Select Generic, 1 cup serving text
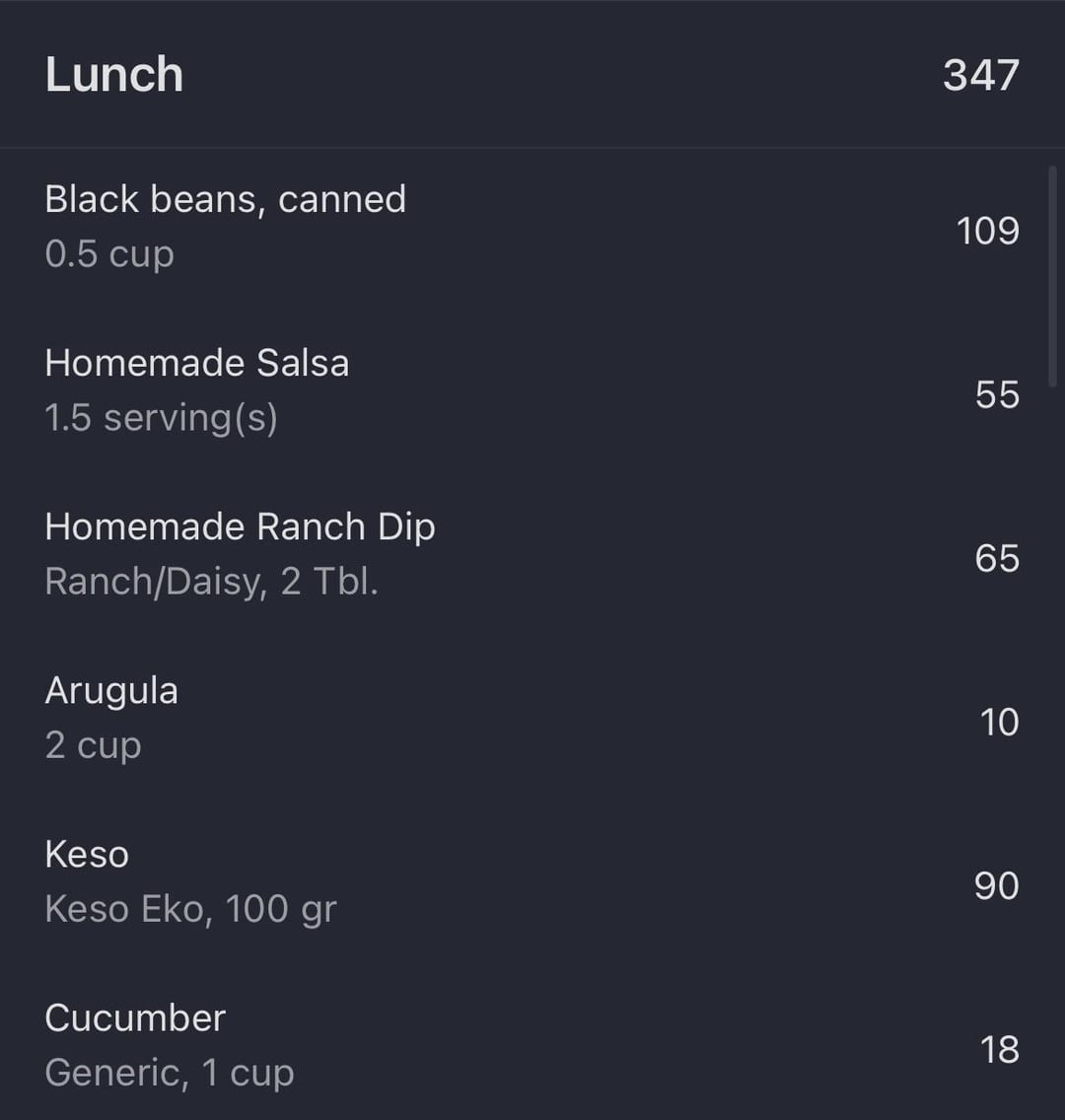 (x=170, y=1072)
